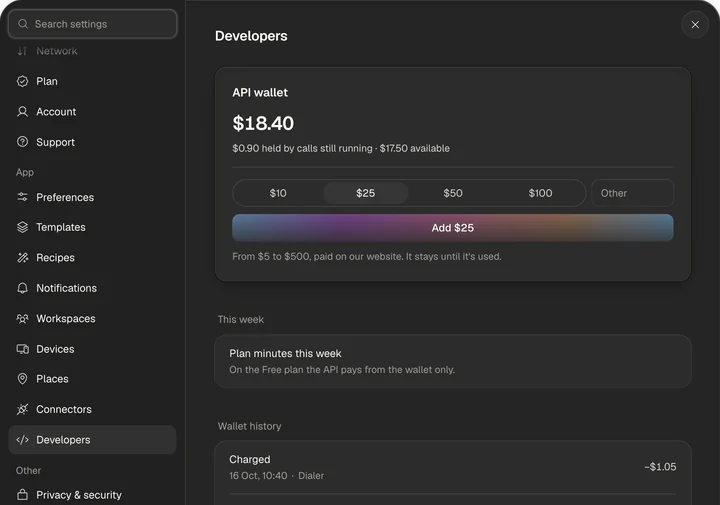This screenshot has width=720, height=505.
Task: Select Places in the sidebar
Action: pyautogui.click(x=92, y=379)
